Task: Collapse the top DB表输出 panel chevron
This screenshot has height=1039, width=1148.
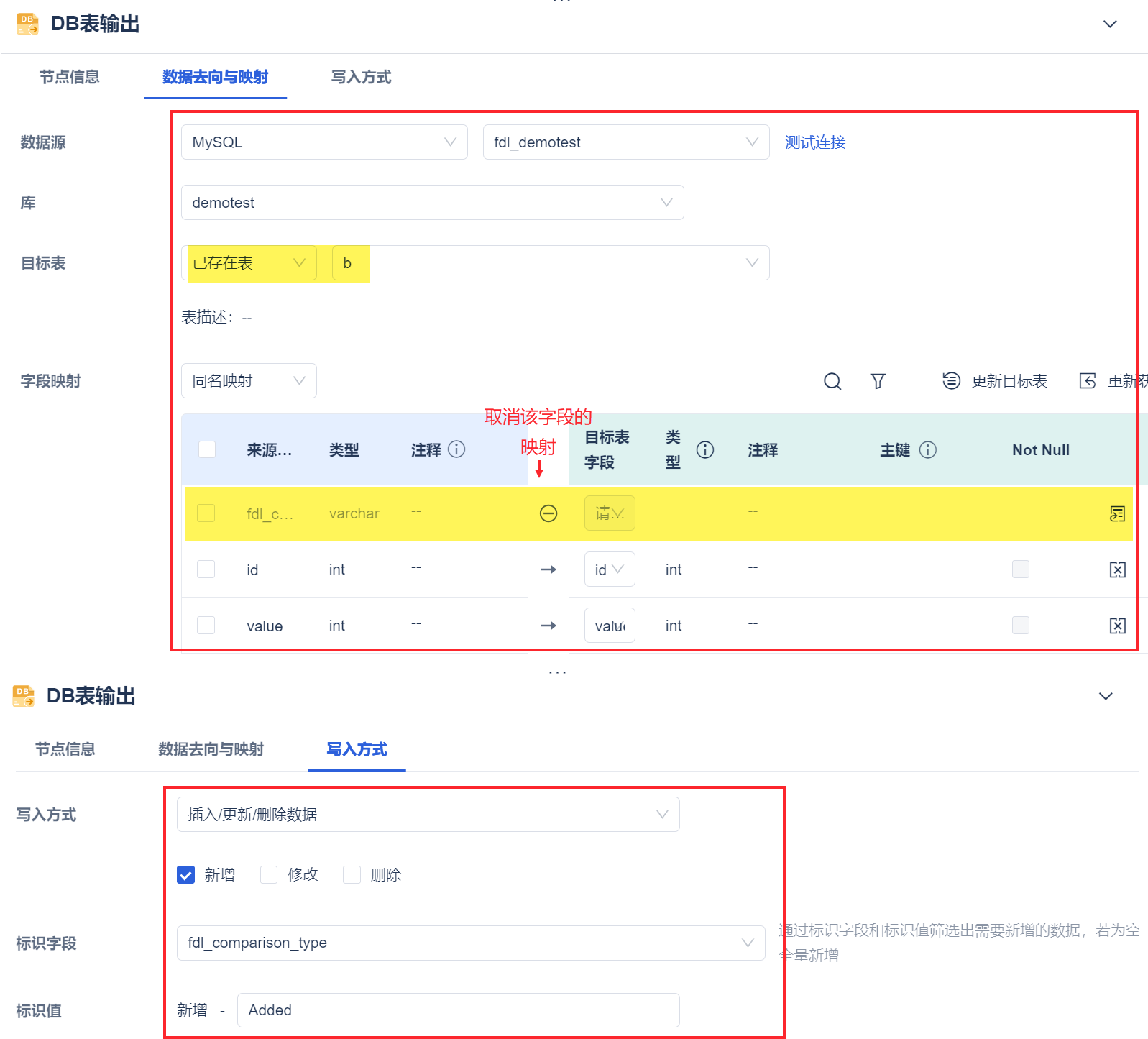Action: (x=1110, y=24)
